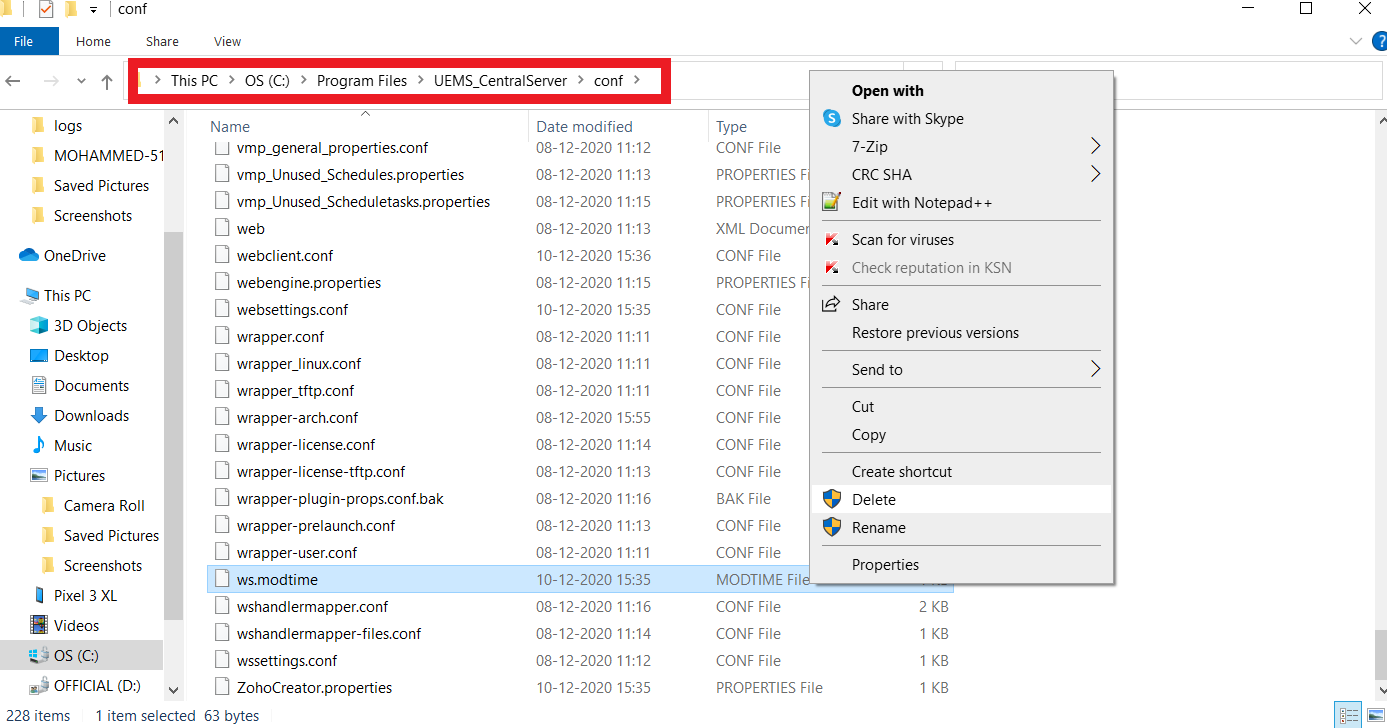Viewport: 1387px width, 728px height.
Task: Toggle the details view button
Action: coord(1349,715)
